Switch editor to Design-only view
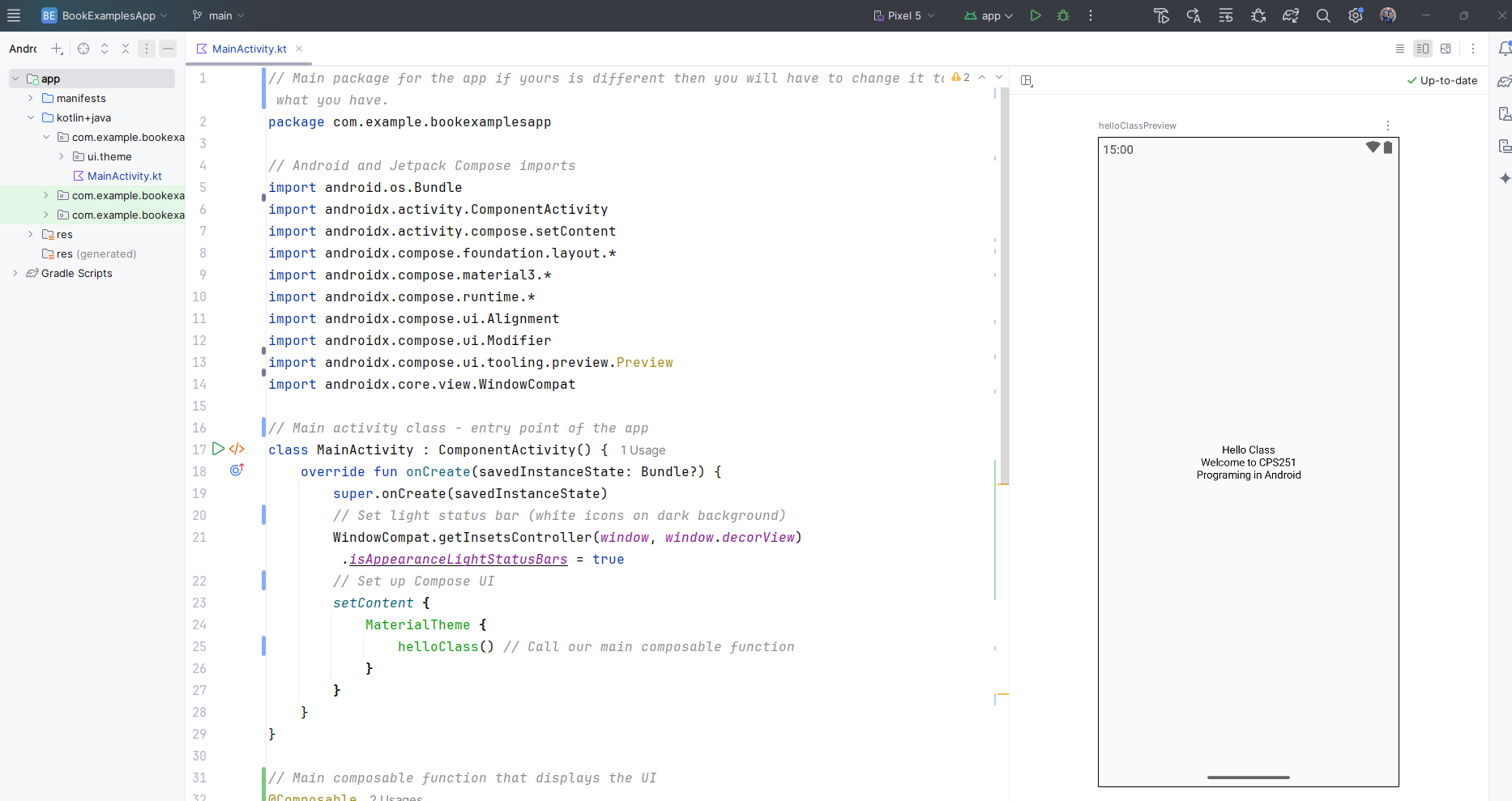Screen dimensions: 1512x801 coord(1446,49)
